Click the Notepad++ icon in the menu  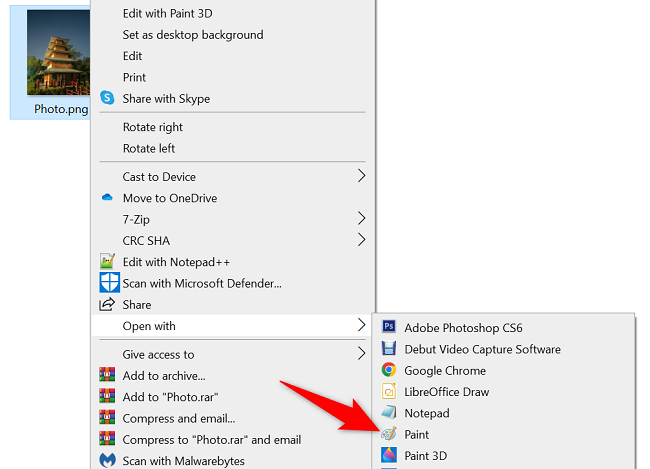pos(108,262)
